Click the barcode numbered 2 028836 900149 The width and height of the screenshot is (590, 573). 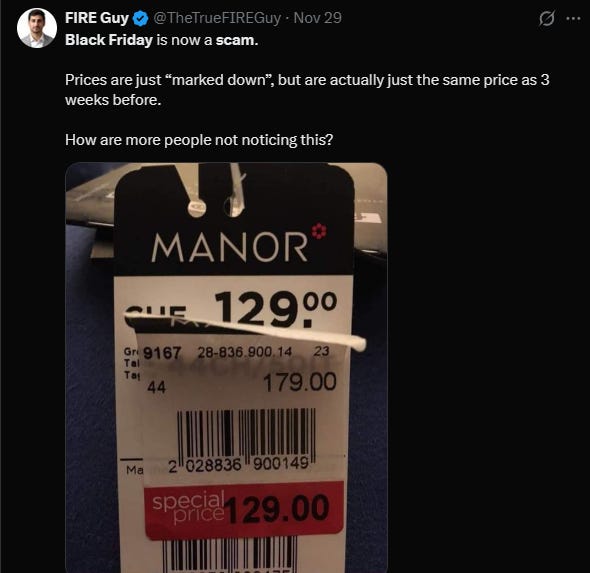click(245, 440)
